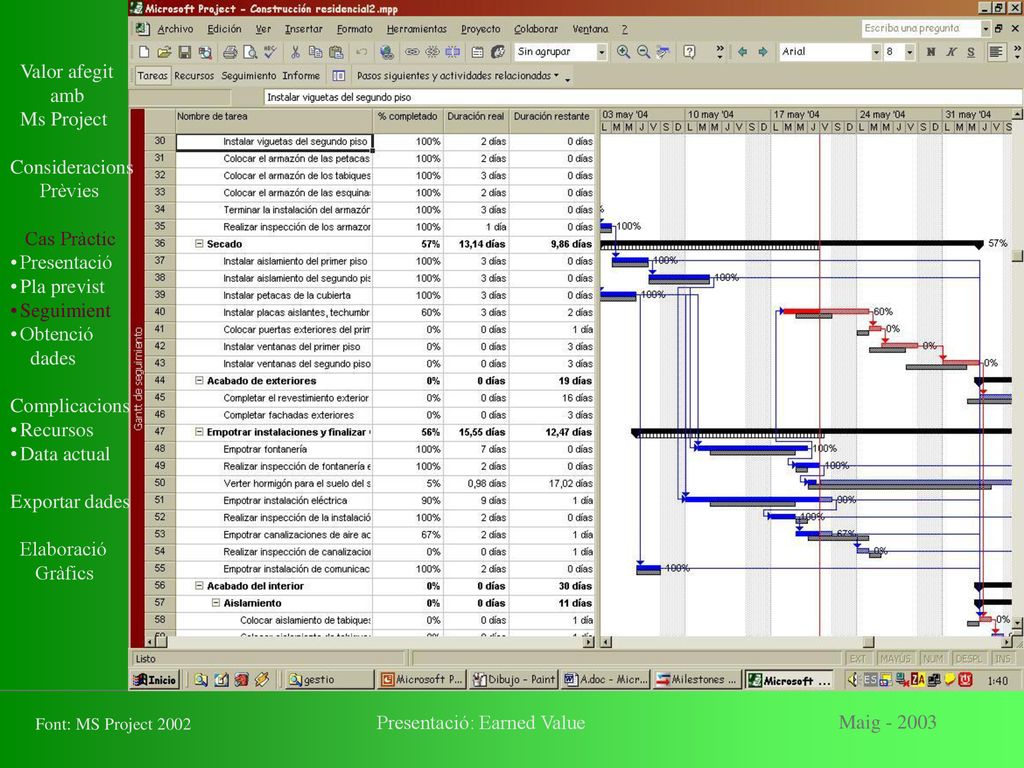Open the Sin agrupar group-by dropdown
Screen dimensions: 1024x768
(601, 52)
